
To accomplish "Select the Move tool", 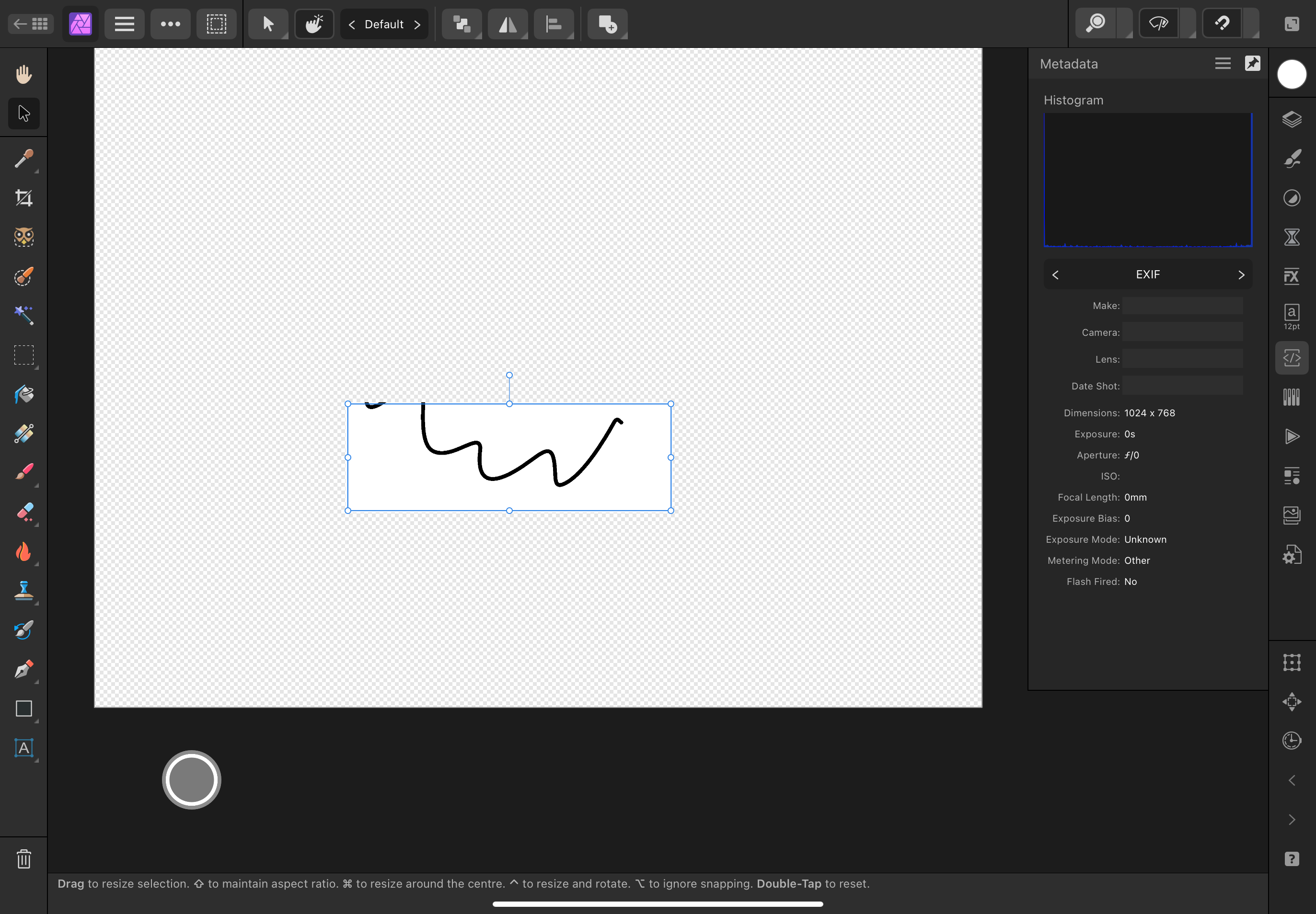I will point(23,113).
